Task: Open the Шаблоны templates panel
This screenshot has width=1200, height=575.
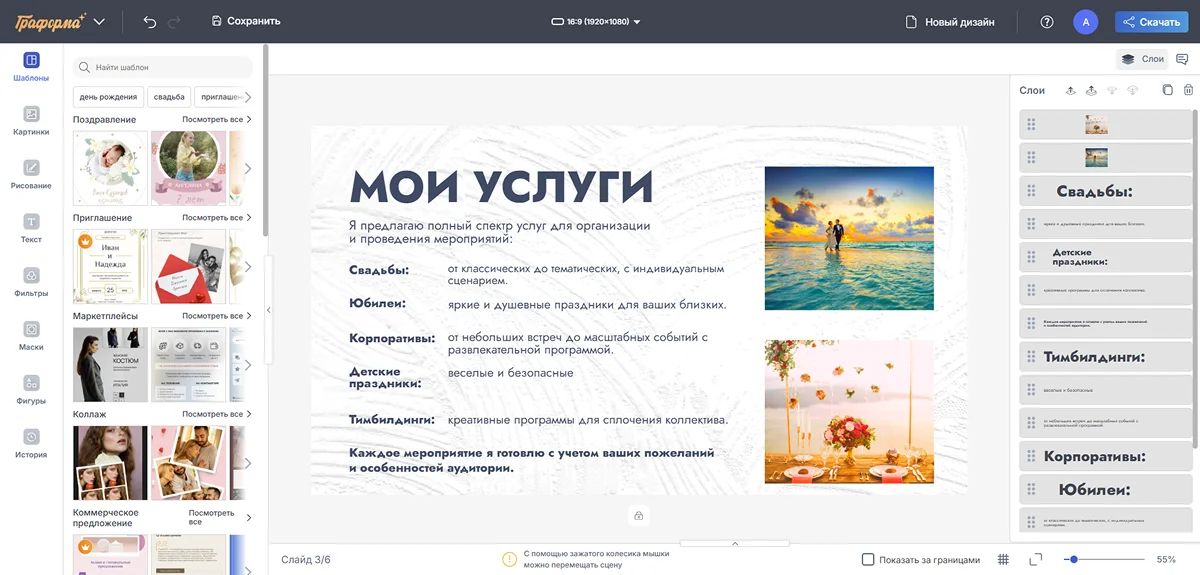Action: click(x=31, y=67)
